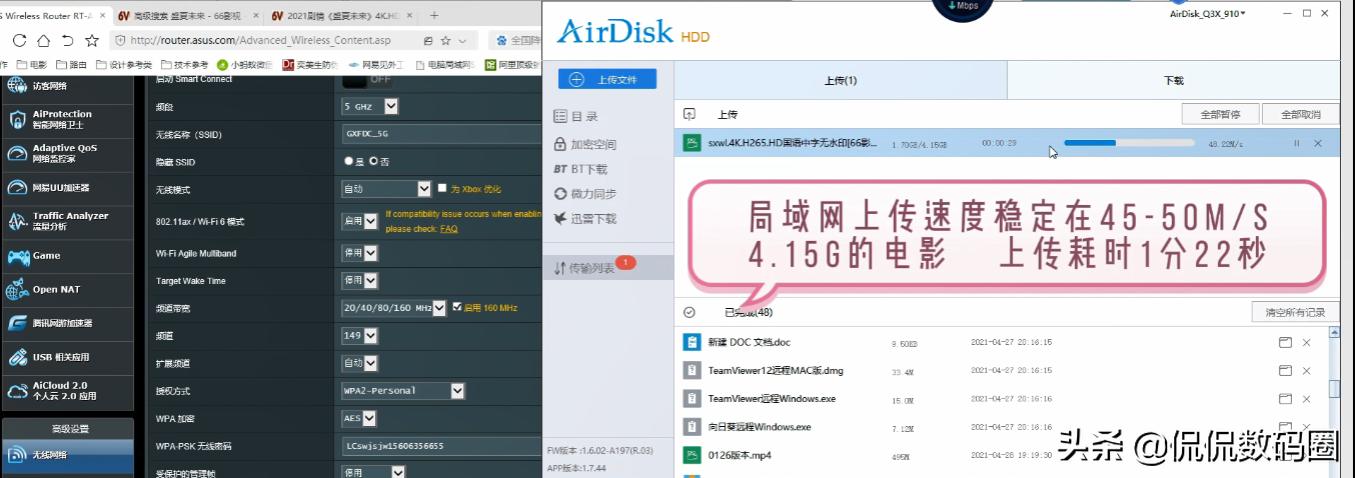
Task: Open the 802.11ax / Wi-Fi 6 模式 dropdown
Action: 360,220
